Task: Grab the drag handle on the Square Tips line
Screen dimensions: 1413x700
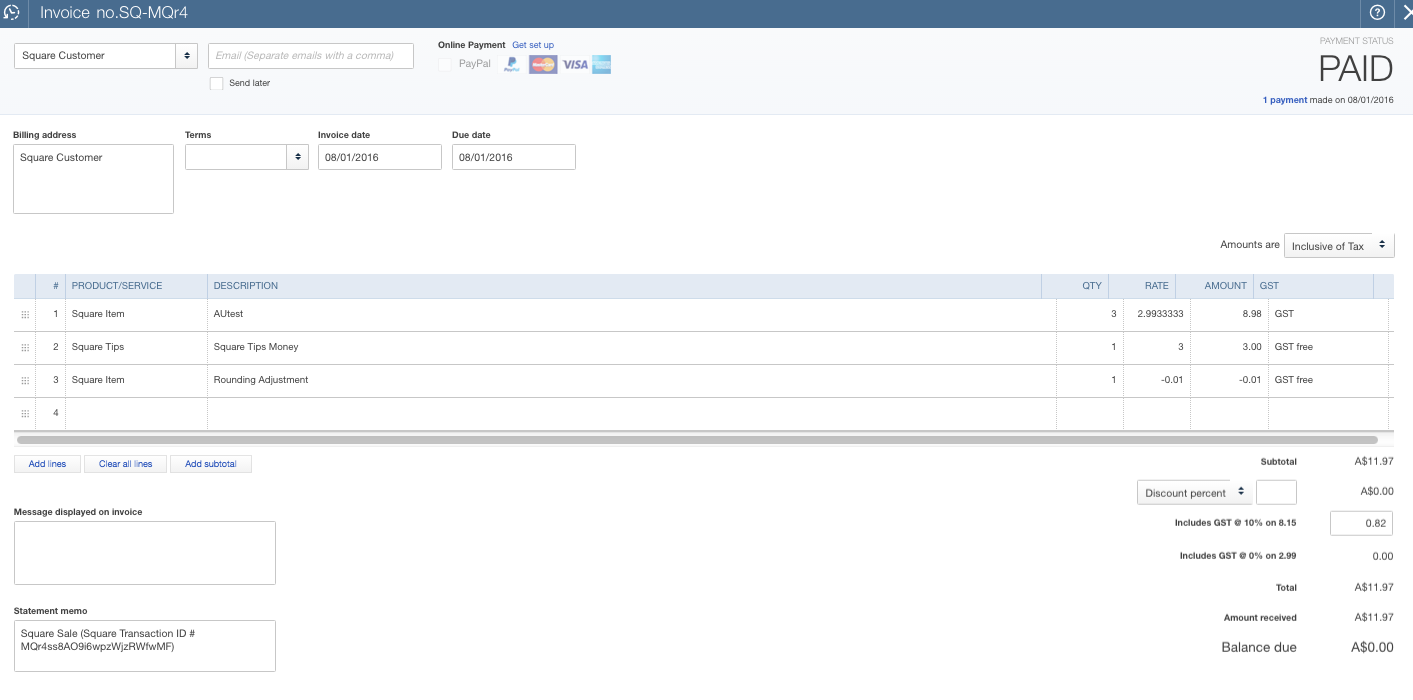Action: coord(24,346)
